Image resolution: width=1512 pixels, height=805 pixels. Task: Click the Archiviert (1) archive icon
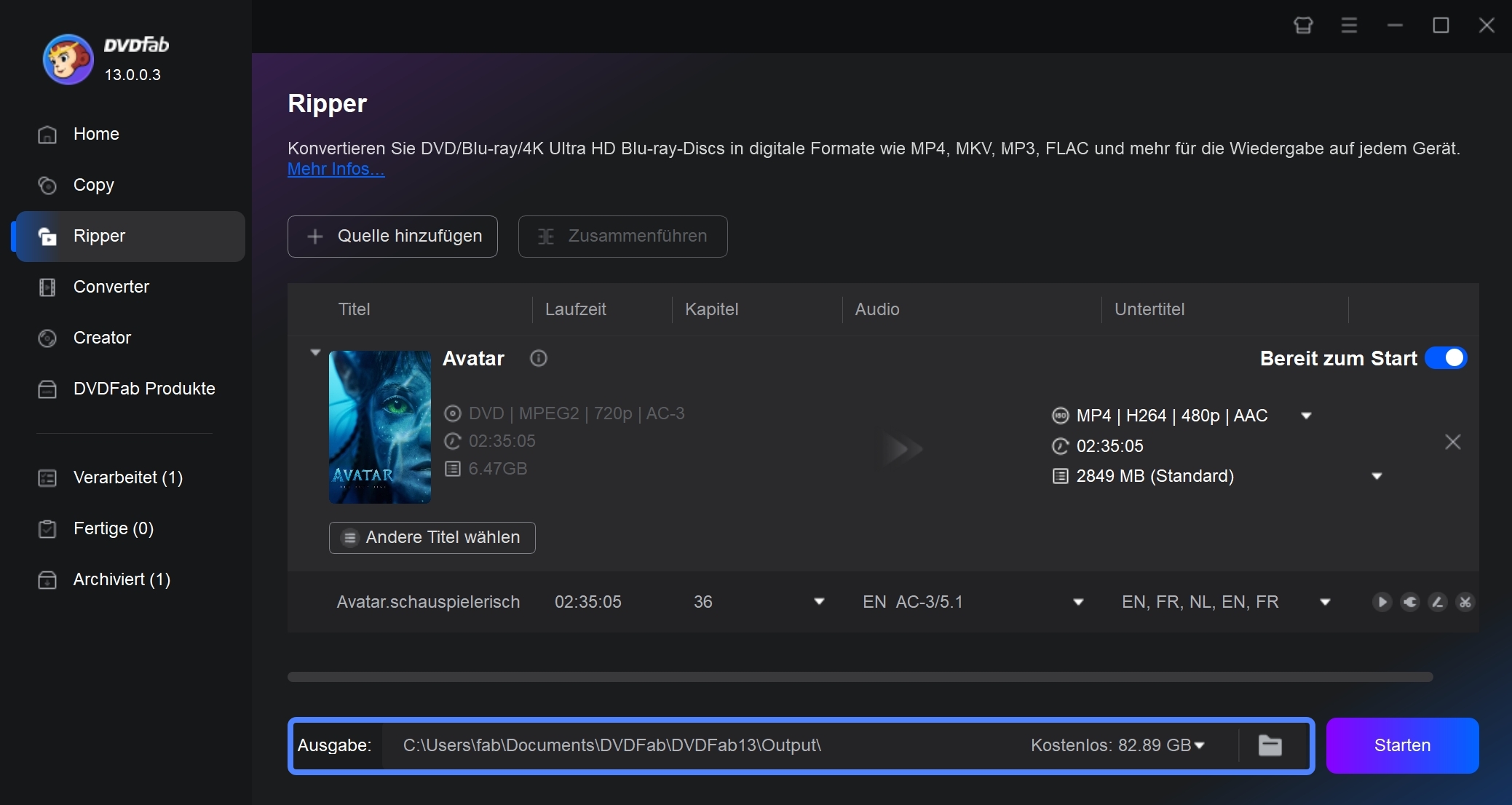[x=48, y=580]
